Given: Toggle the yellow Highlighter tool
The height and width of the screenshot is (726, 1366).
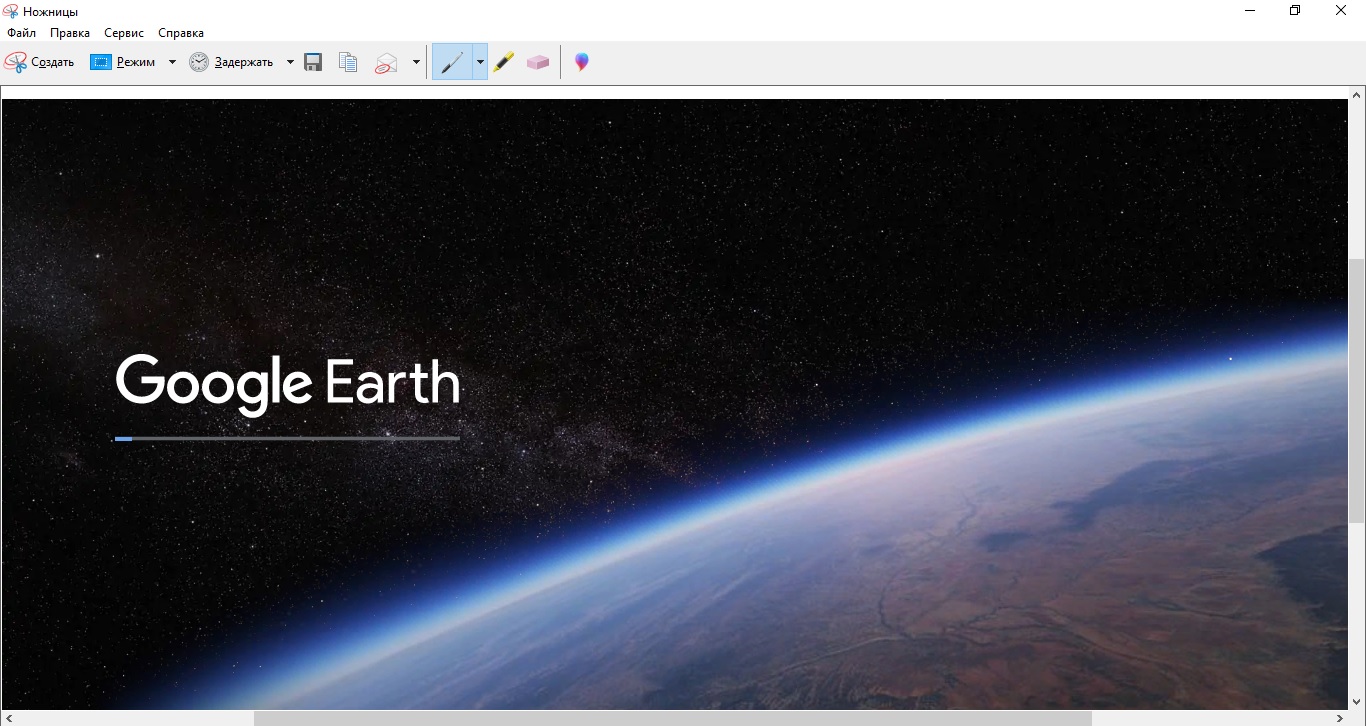Looking at the screenshot, I should tap(503, 62).
